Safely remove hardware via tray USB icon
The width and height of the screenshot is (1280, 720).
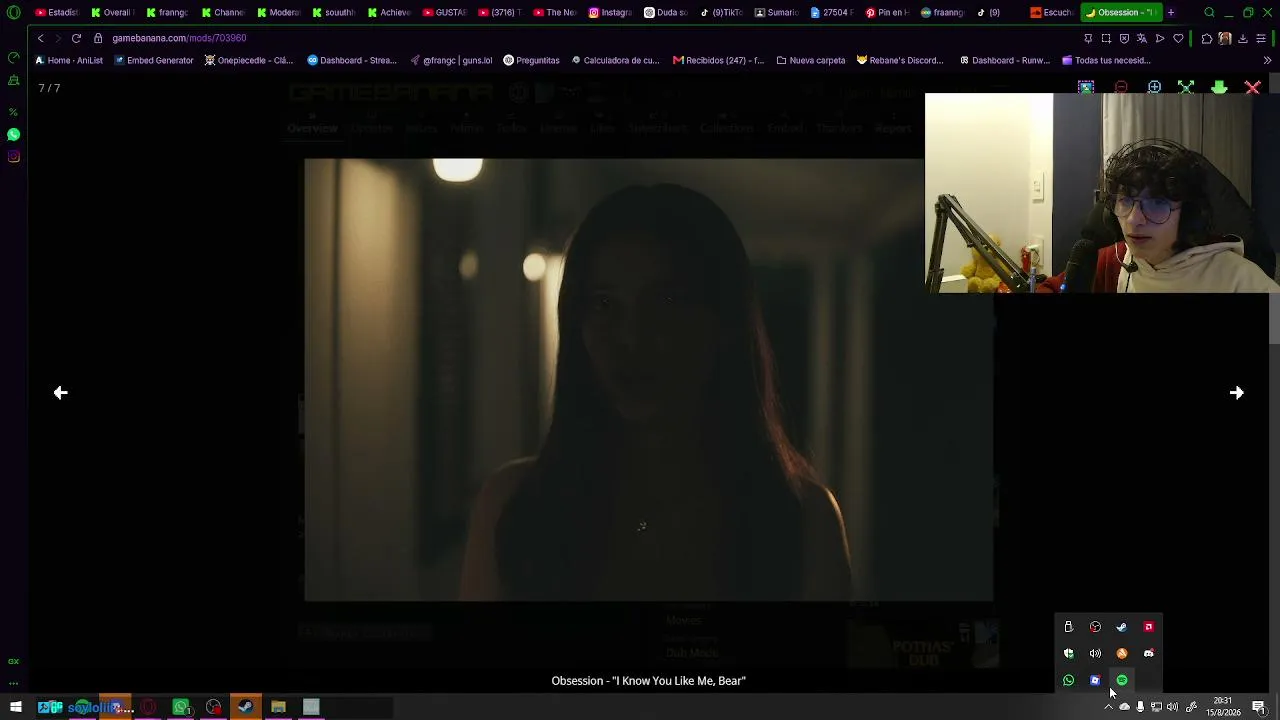tap(1068, 627)
